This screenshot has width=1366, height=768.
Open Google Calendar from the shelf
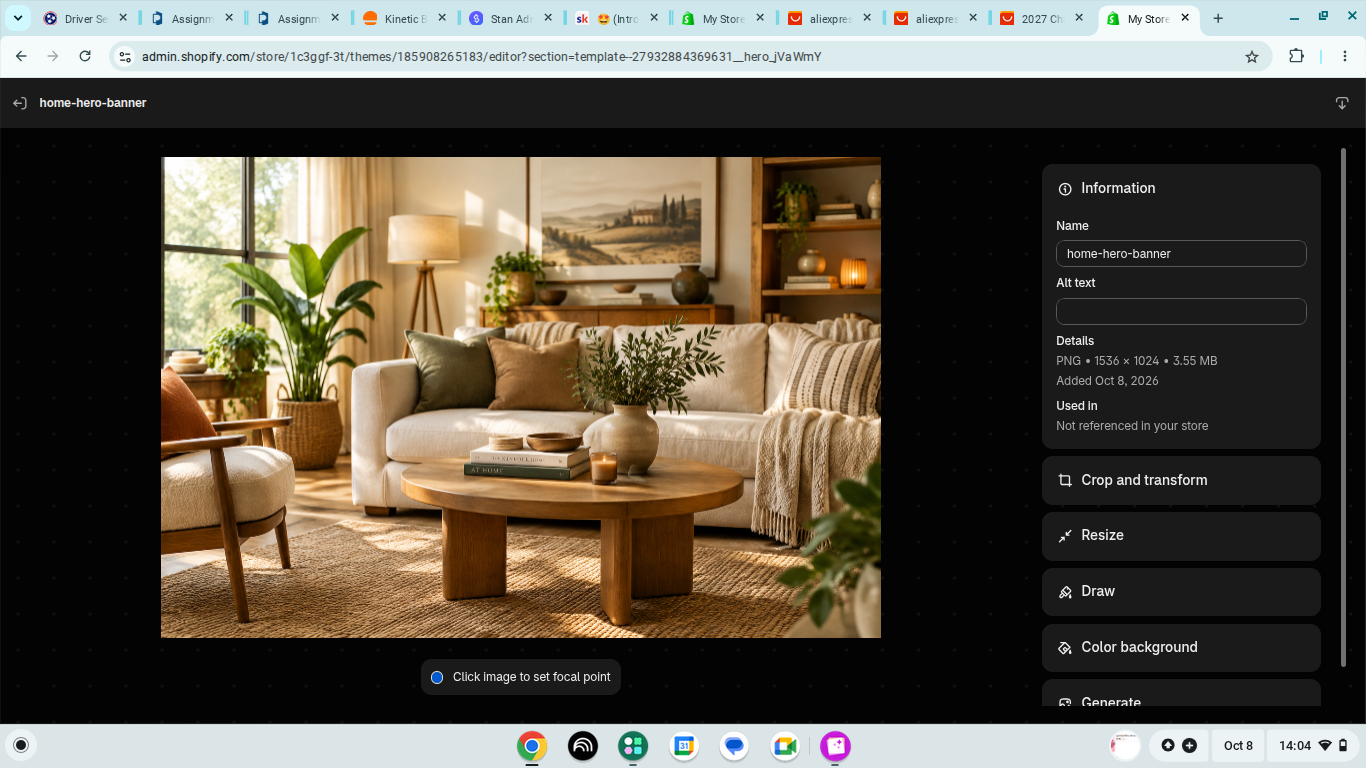tap(684, 746)
